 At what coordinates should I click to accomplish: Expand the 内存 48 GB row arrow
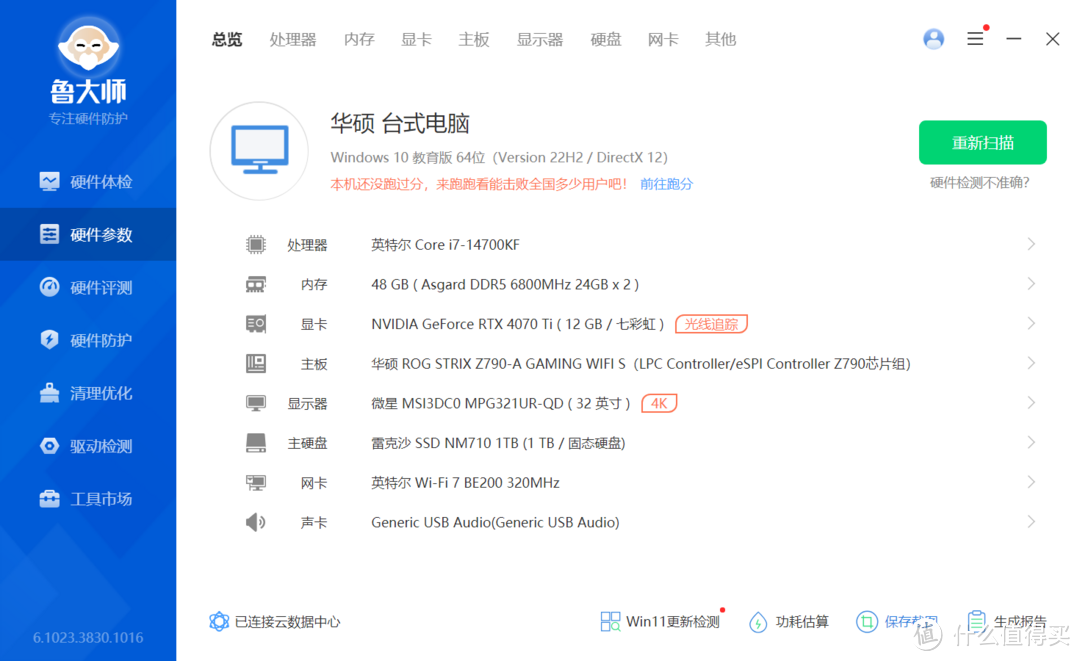click(x=1031, y=284)
